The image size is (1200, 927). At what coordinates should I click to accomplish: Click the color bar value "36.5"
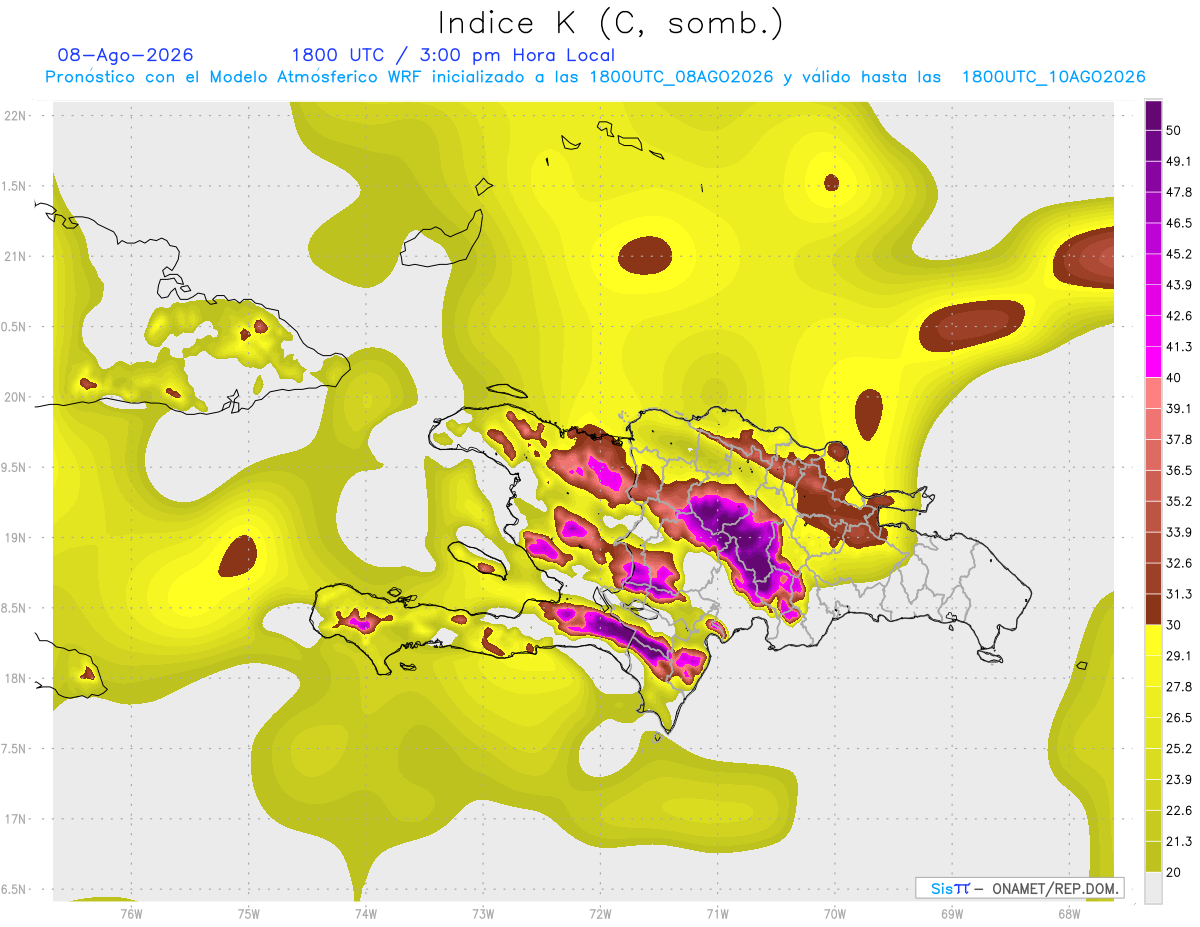pos(1179,470)
